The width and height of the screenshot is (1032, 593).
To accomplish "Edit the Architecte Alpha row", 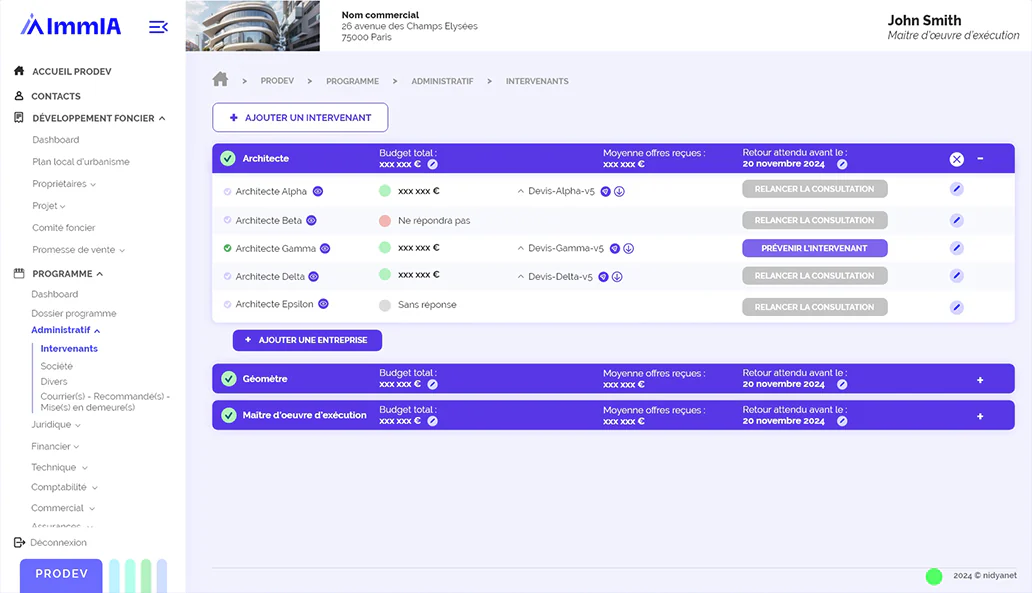I will click(x=956, y=189).
